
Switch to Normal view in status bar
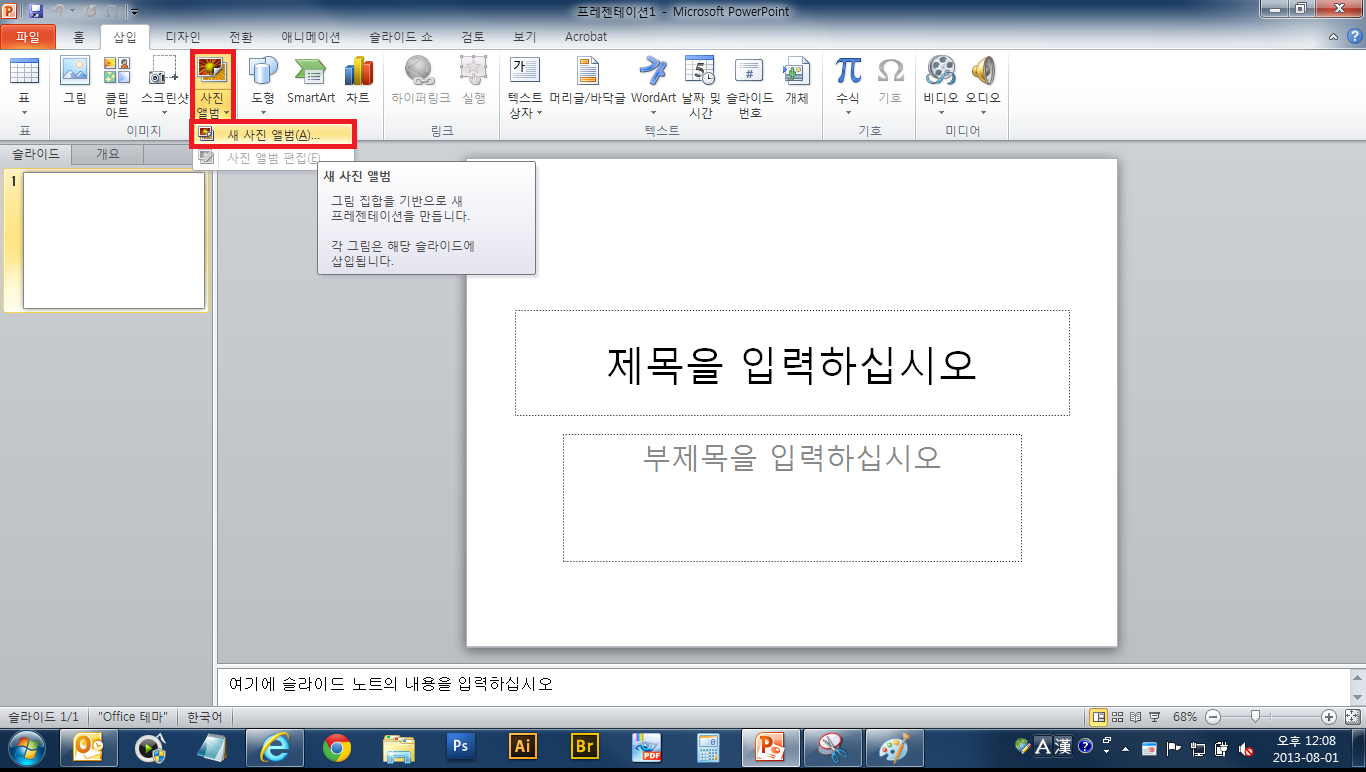[x=1099, y=717]
